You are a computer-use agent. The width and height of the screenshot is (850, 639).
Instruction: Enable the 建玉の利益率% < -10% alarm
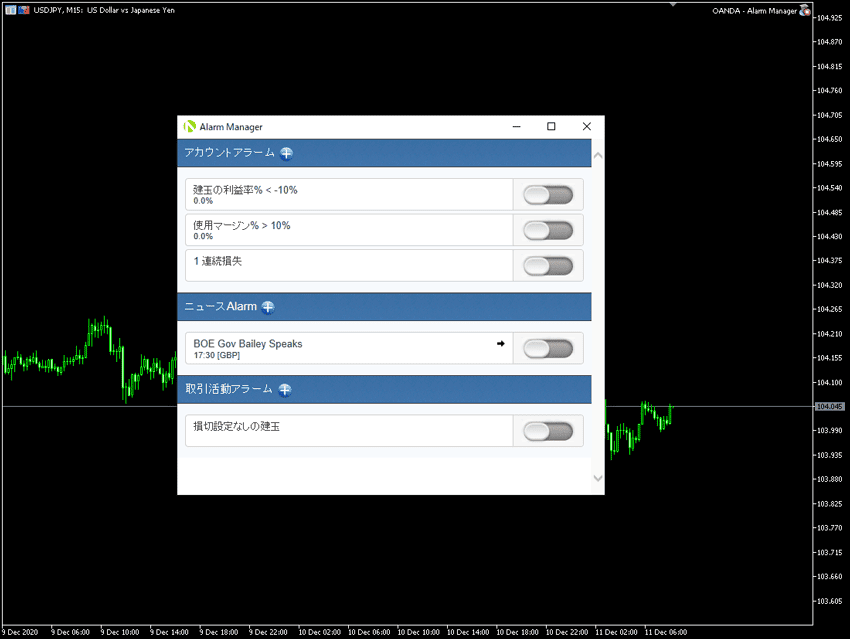click(547, 194)
